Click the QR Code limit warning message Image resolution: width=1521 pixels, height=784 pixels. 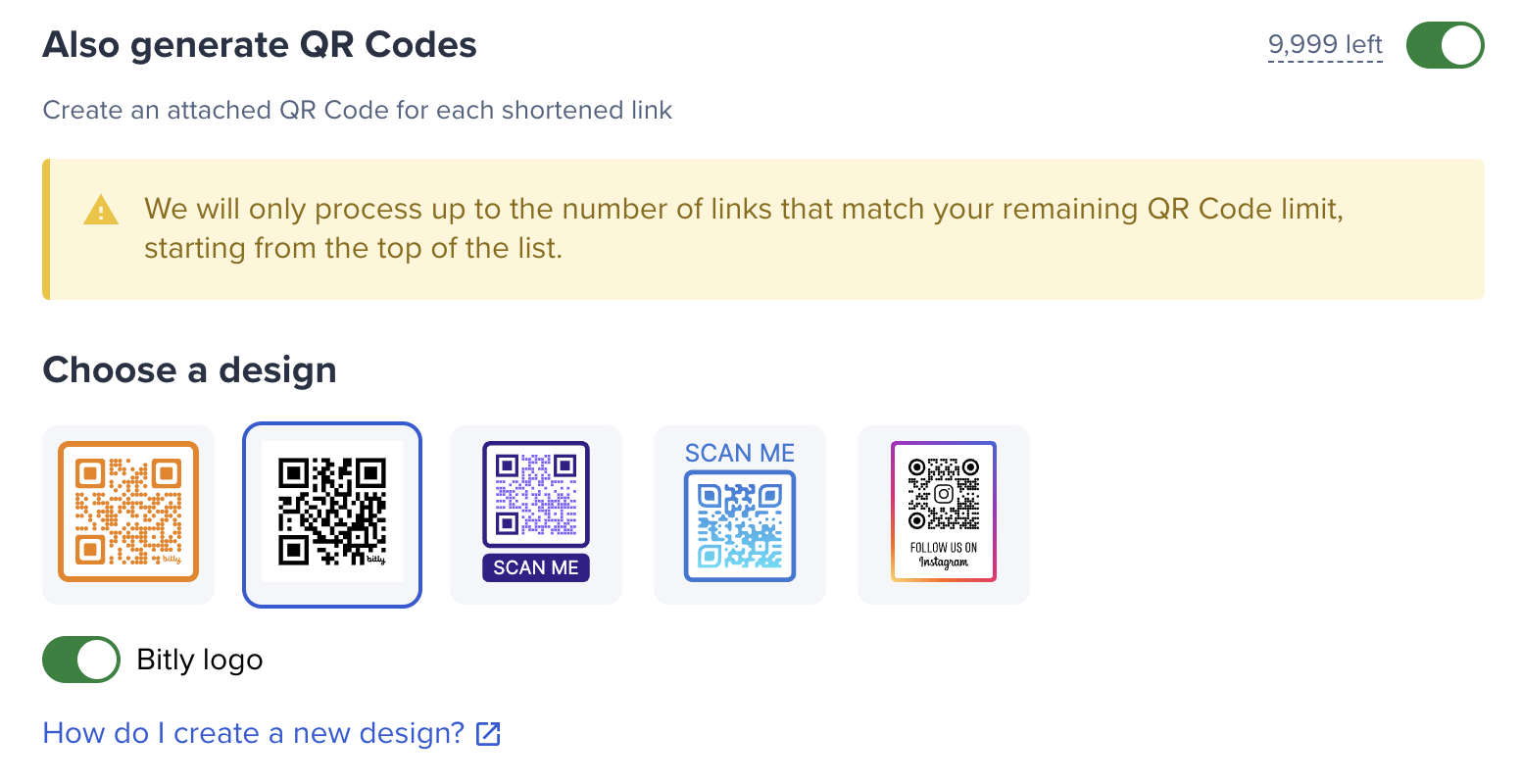(744, 228)
